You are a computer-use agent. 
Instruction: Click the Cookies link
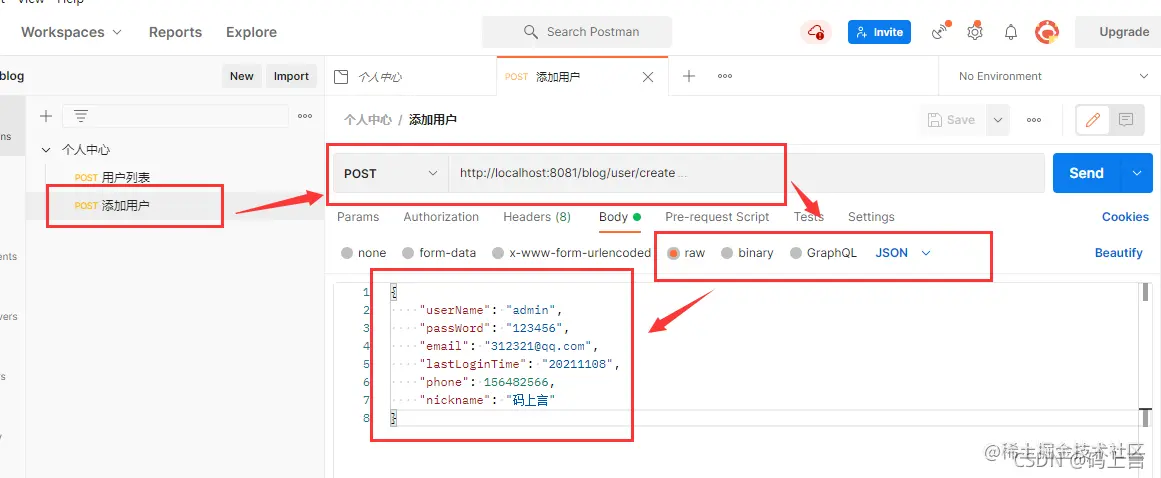tap(1125, 217)
